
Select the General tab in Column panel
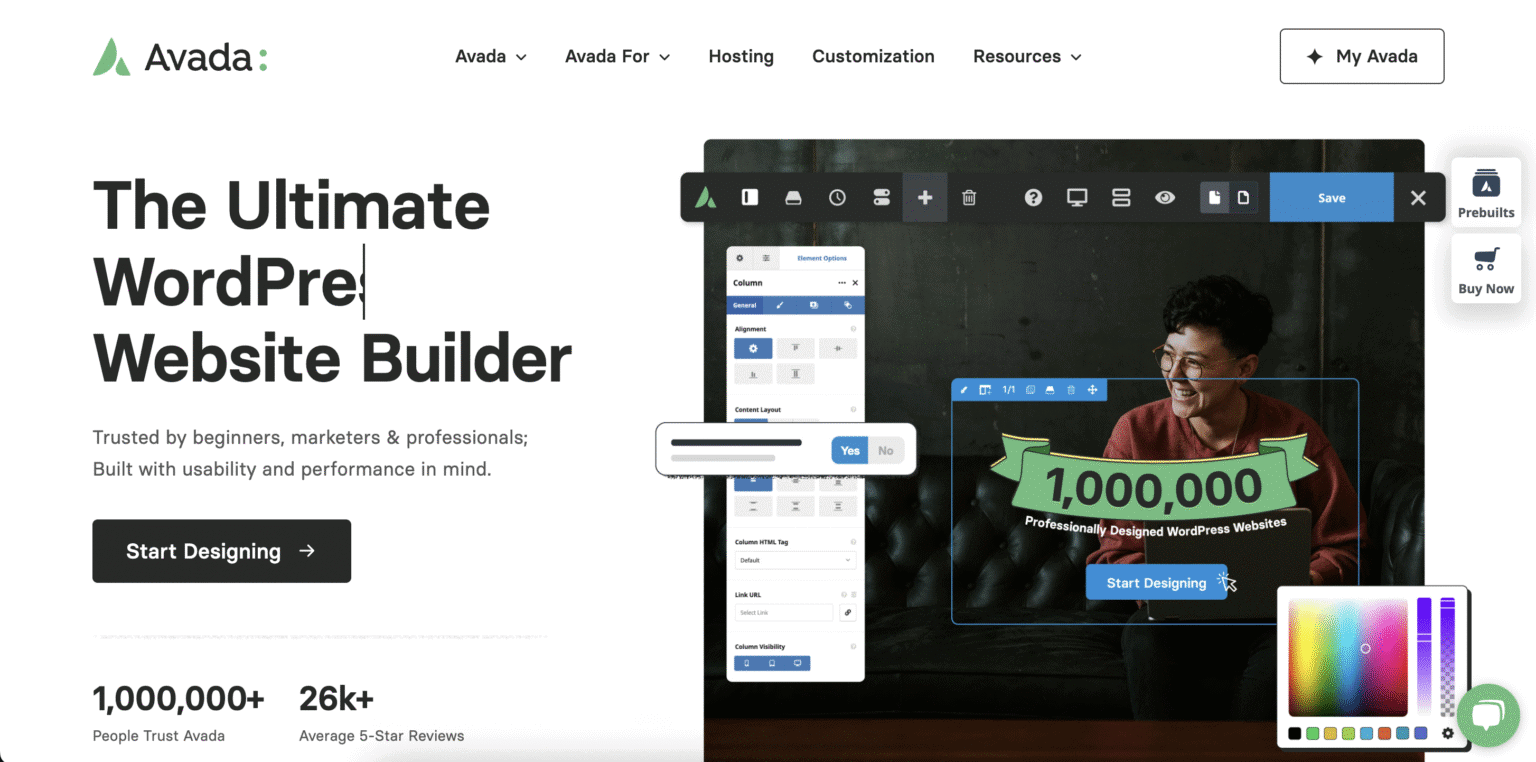click(745, 304)
